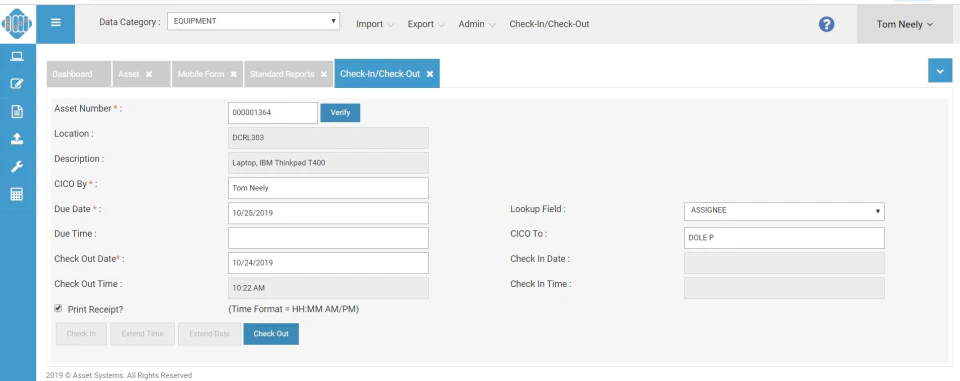The height and width of the screenshot is (381, 960).
Task: Open the wrench tools sidebar icon
Action: coord(17,167)
